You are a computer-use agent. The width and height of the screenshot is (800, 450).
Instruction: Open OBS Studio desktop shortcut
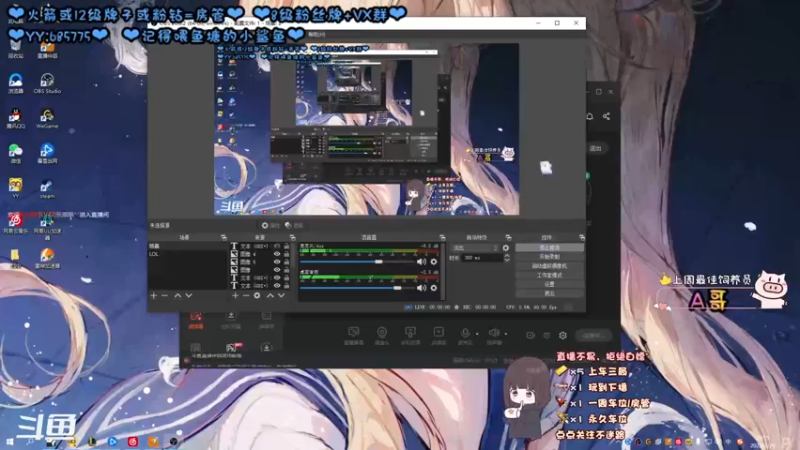click(47, 83)
